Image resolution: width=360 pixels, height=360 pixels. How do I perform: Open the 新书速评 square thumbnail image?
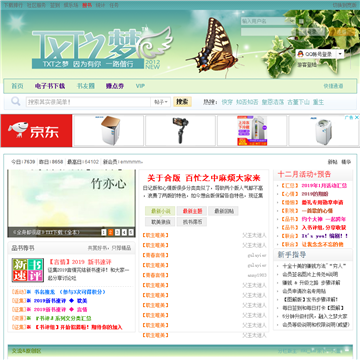click(x=28, y=270)
